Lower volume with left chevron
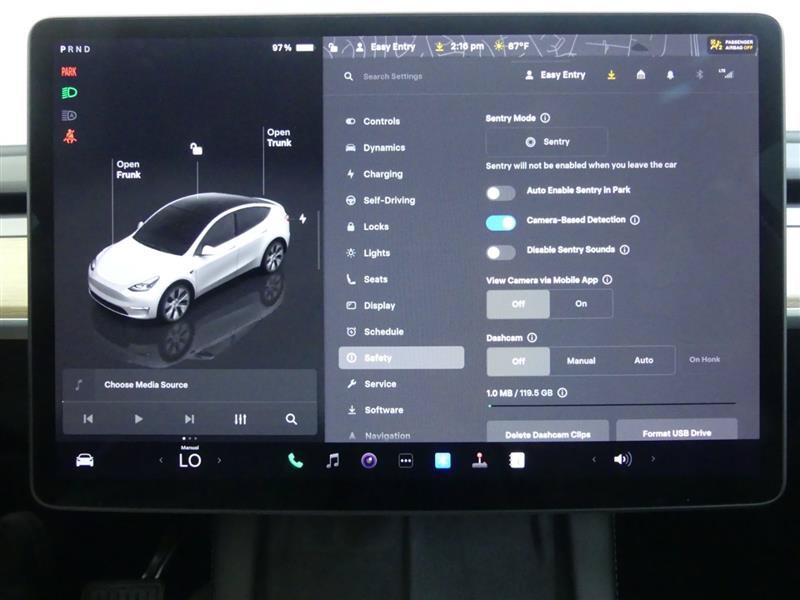800x600 pixels. (593, 460)
